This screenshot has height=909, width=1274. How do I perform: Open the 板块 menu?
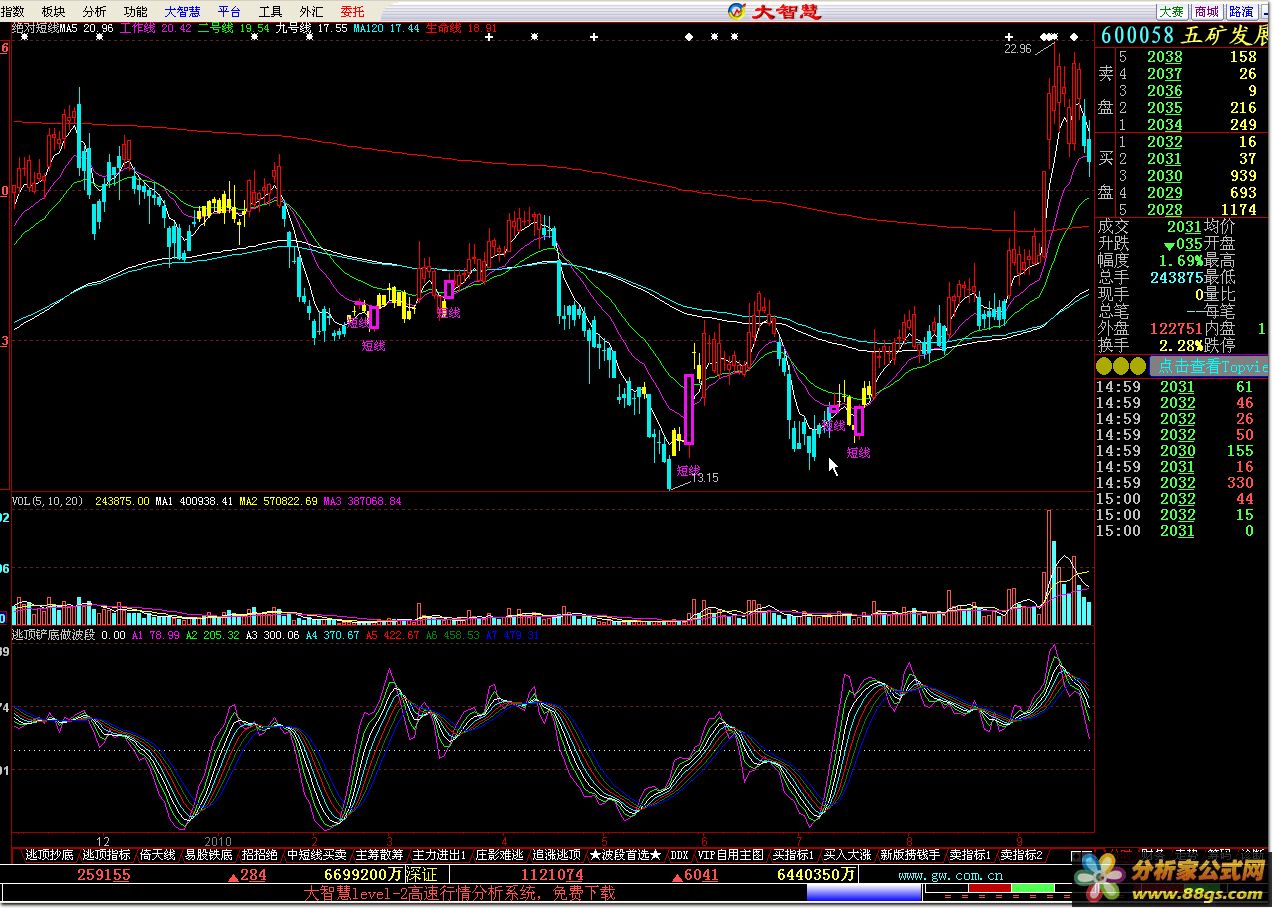(53, 11)
